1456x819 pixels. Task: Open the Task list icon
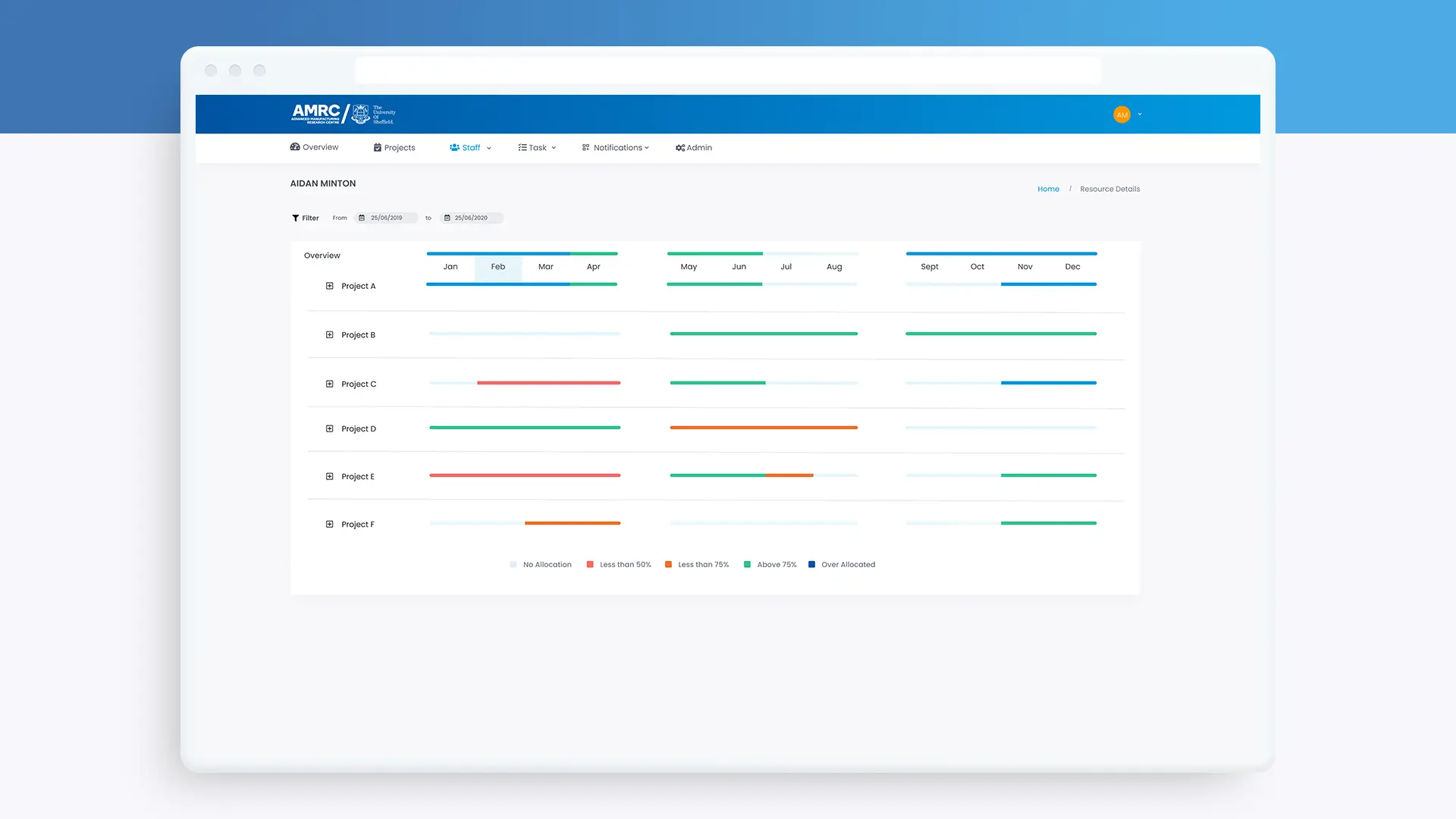click(521, 147)
